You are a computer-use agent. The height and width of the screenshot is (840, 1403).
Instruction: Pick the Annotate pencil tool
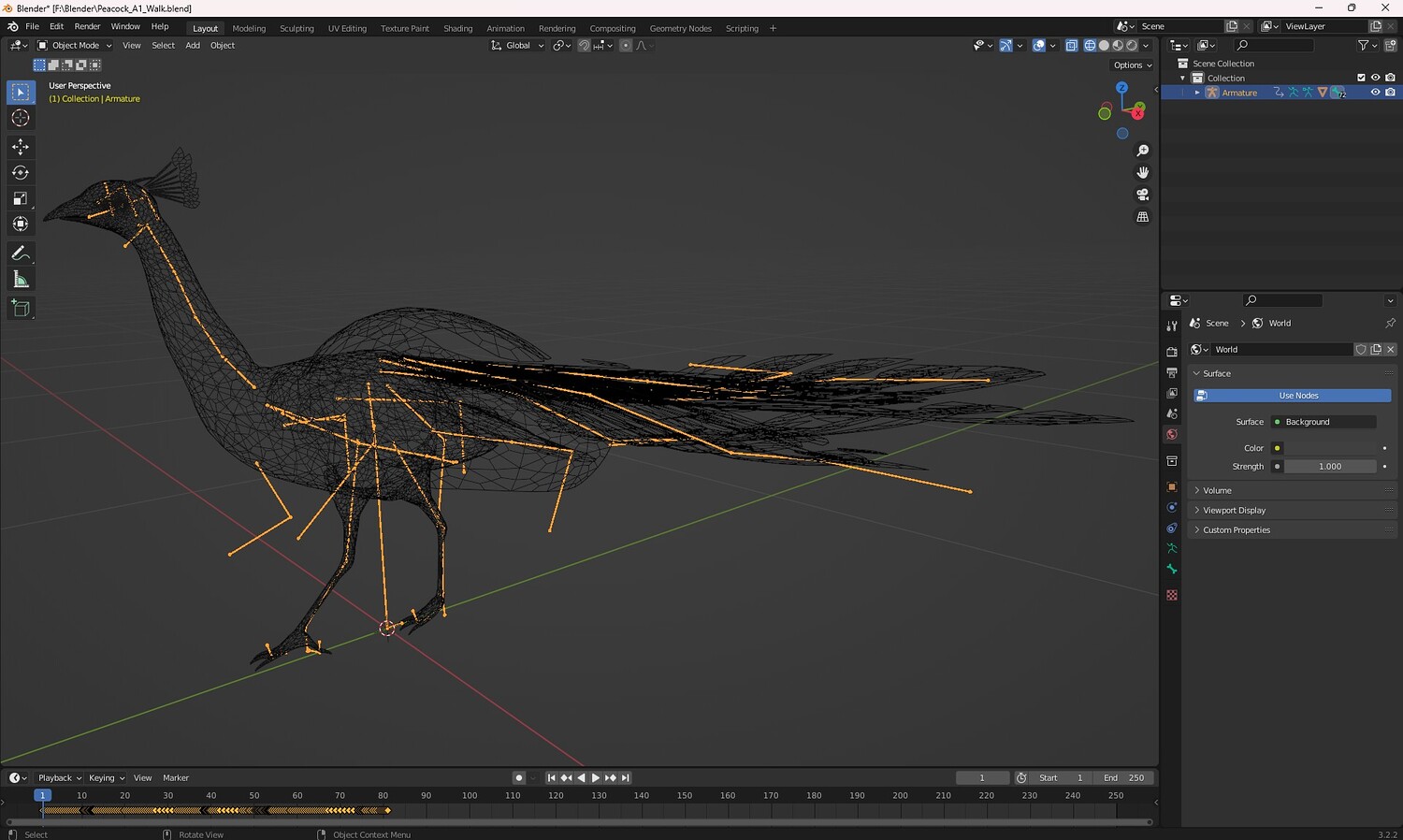pos(21,253)
